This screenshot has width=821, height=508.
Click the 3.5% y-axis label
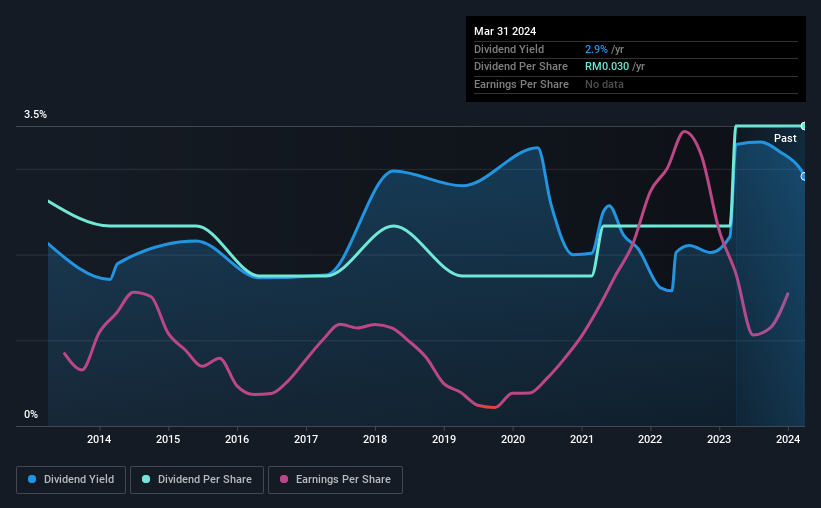36,115
